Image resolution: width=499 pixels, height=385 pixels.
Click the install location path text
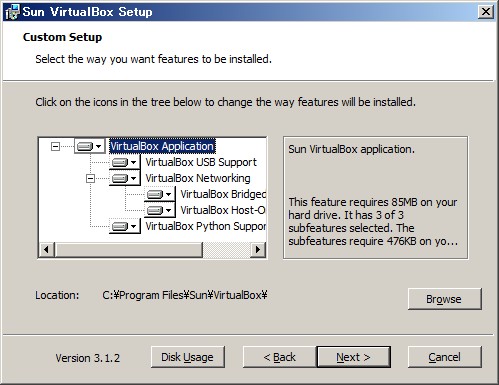pyautogui.click(x=185, y=295)
